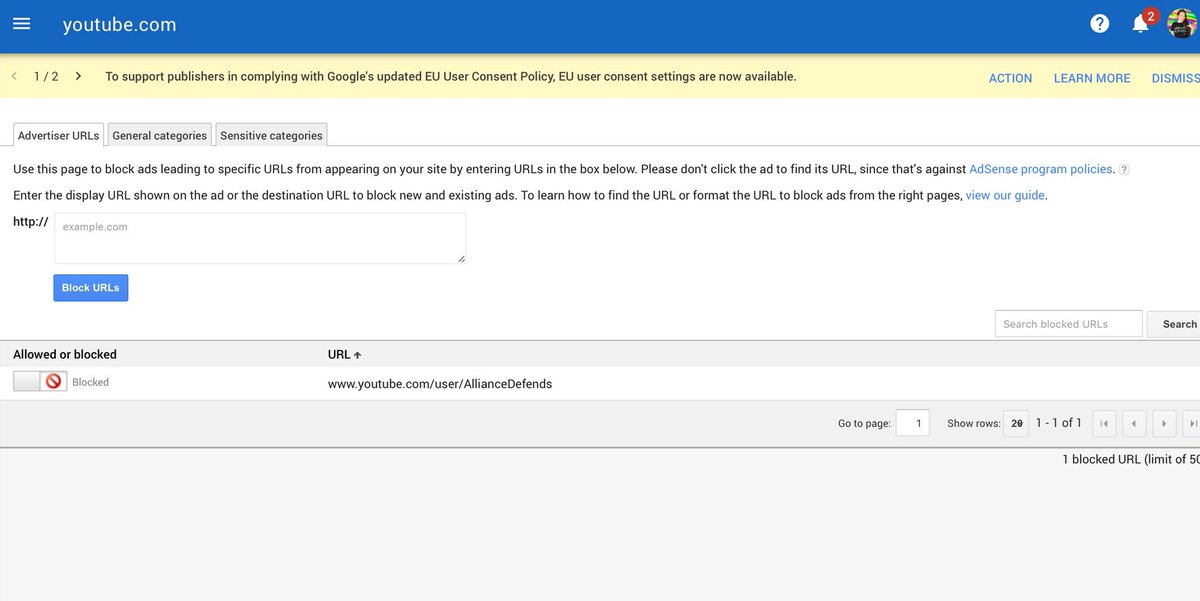Viewport: 1200px width, 601px height.
Task: Open the help question mark icon
Action: [x=1100, y=24]
